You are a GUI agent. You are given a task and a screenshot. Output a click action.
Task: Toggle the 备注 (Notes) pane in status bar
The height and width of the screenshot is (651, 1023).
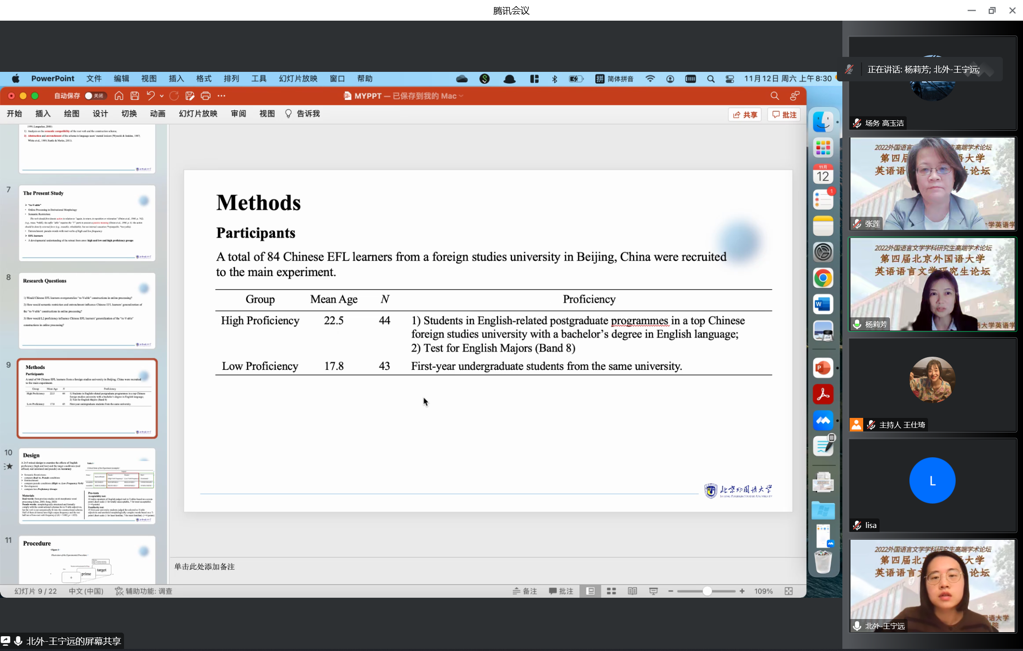[x=525, y=591]
